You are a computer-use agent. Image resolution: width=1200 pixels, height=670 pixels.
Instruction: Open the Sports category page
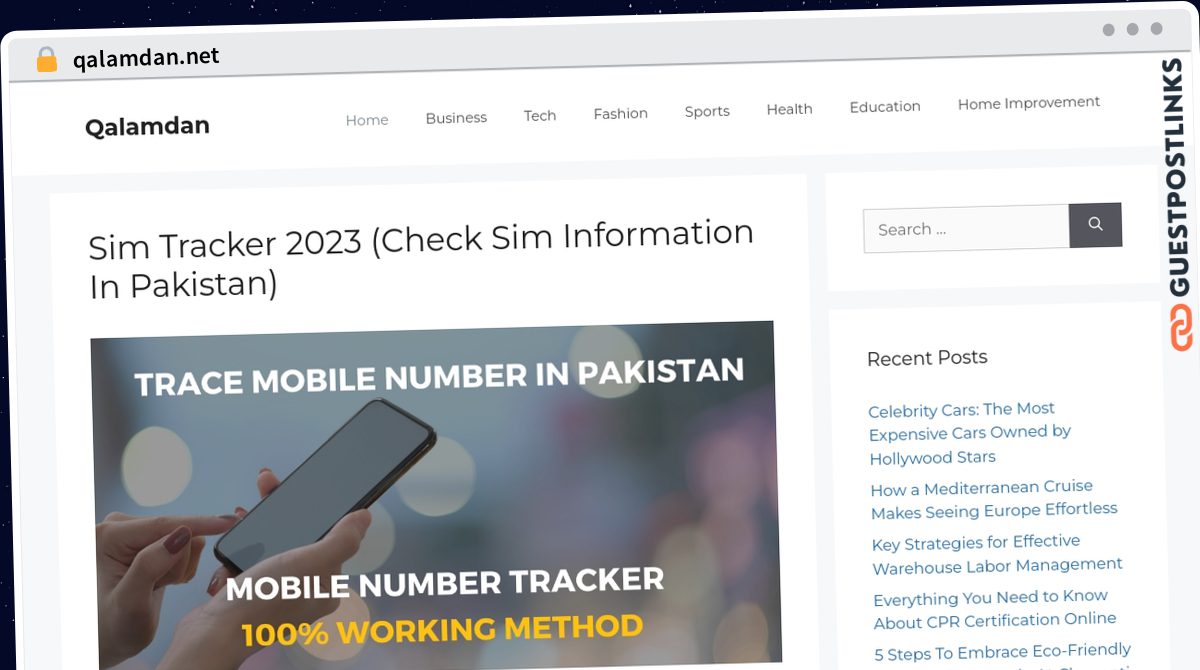click(x=707, y=111)
